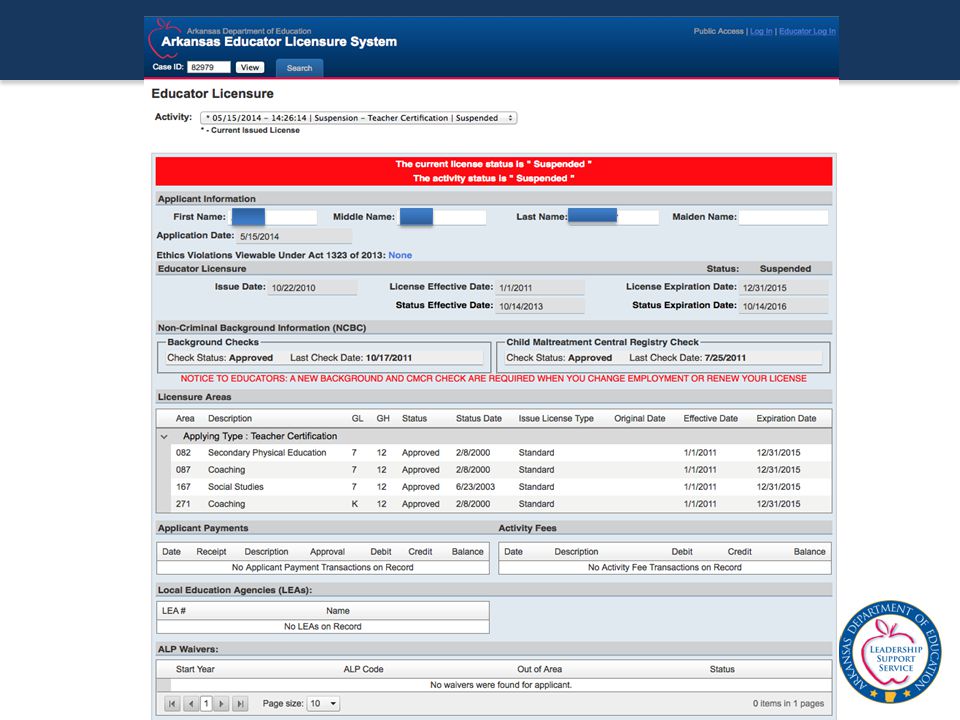Screen dimensions: 960x720
Task: Click the ALP Code column header
Action: (x=363, y=669)
